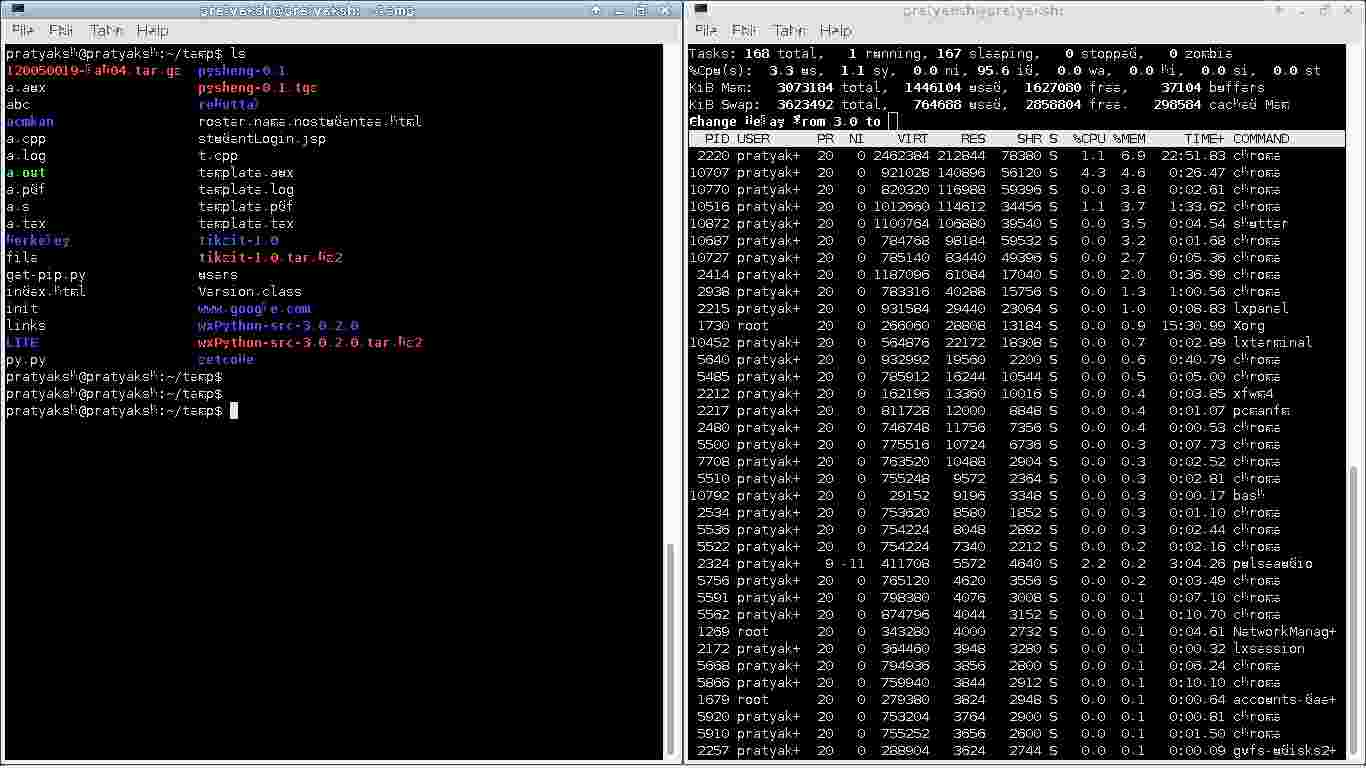The image size is (1366, 768).
Task: Click the xfwm4 process row
Action: [1016, 394]
